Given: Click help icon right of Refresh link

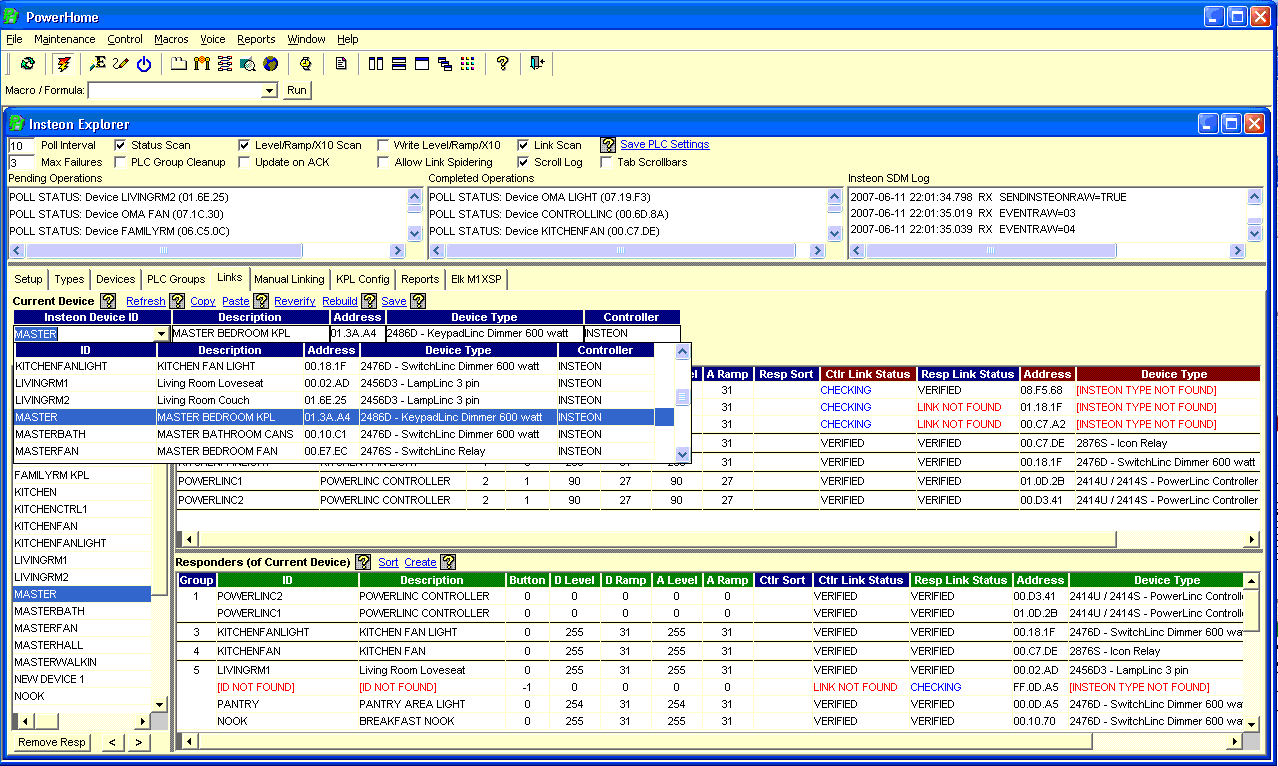Looking at the screenshot, I should click(177, 301).
